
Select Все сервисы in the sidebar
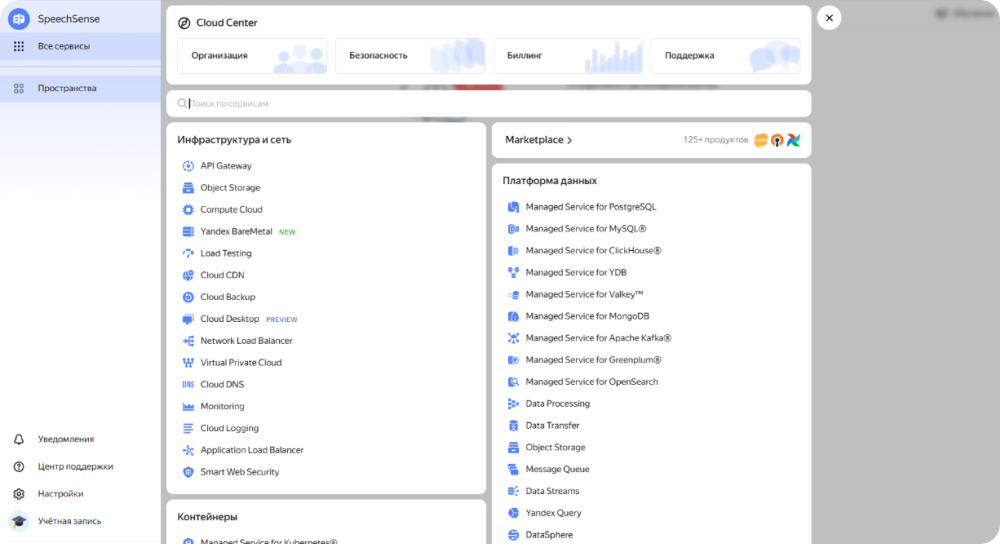[x=80, y=46]
